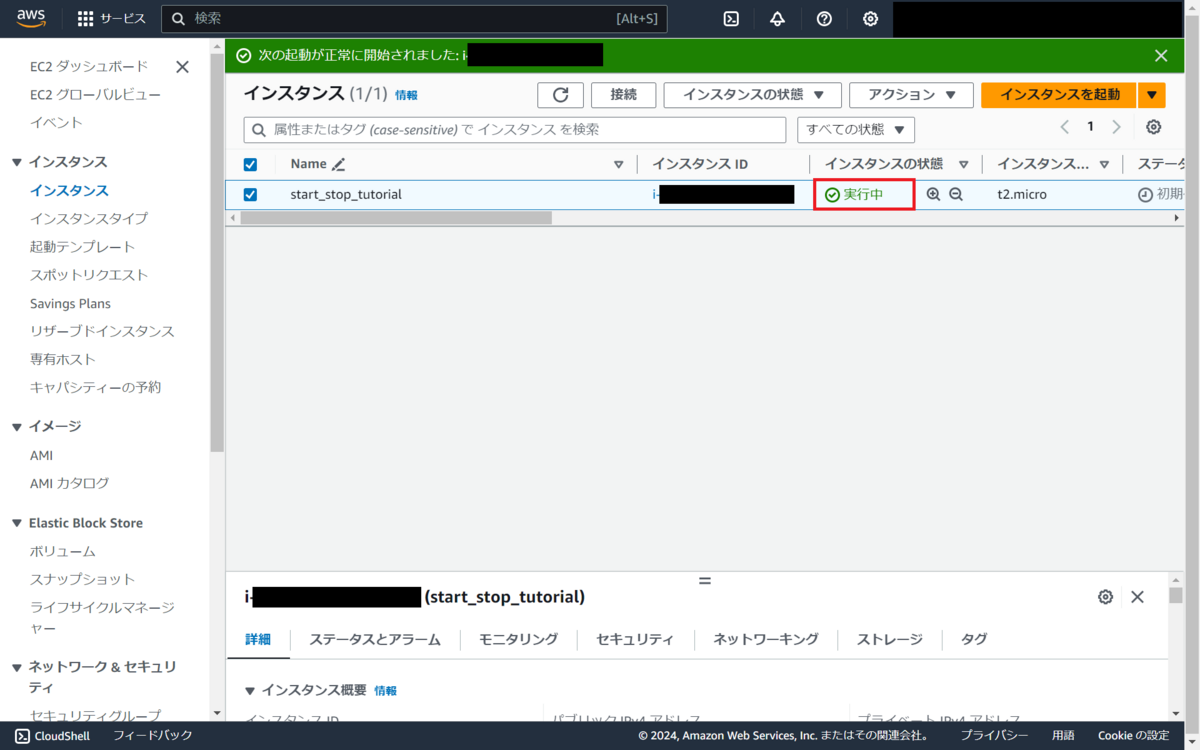Open EC2 グローバルビュー in sidebar
Viewport: 1200px width, 750px height.
95,94
